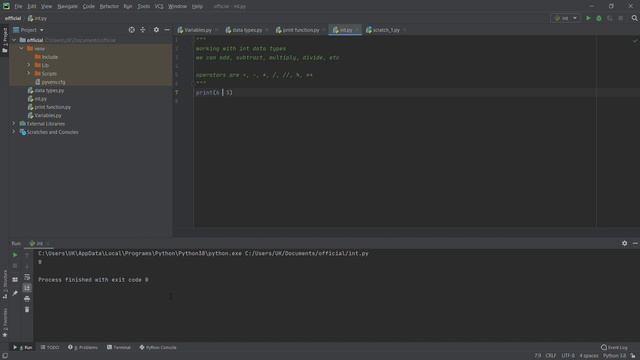Screen dimensions: 640x360
Task: Collapse the venv folder
Action: 21,49
